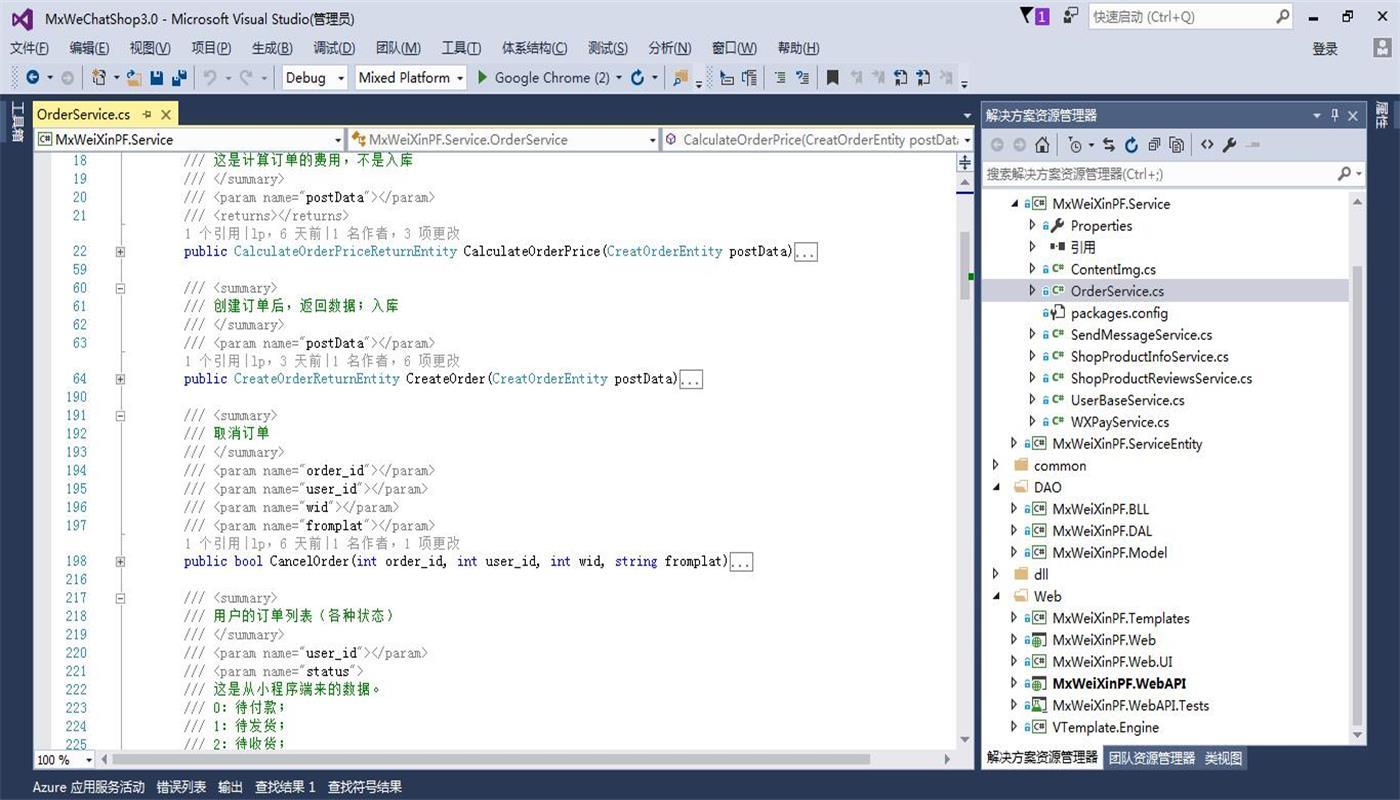Save the current file with the floppy icon
1400x800 pixels.
(157, 77)
